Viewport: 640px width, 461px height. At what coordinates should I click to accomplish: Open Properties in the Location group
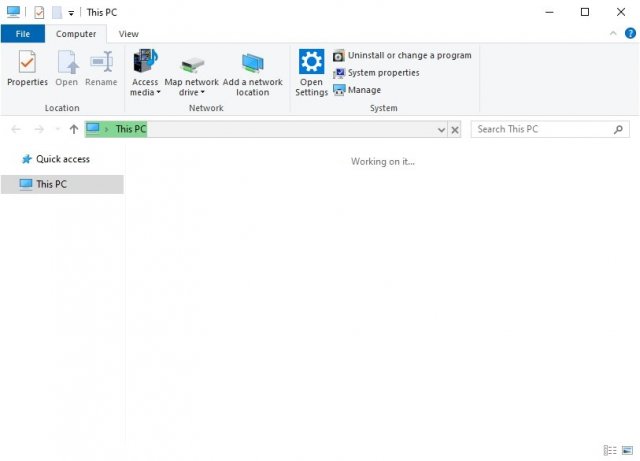(27, 68)
